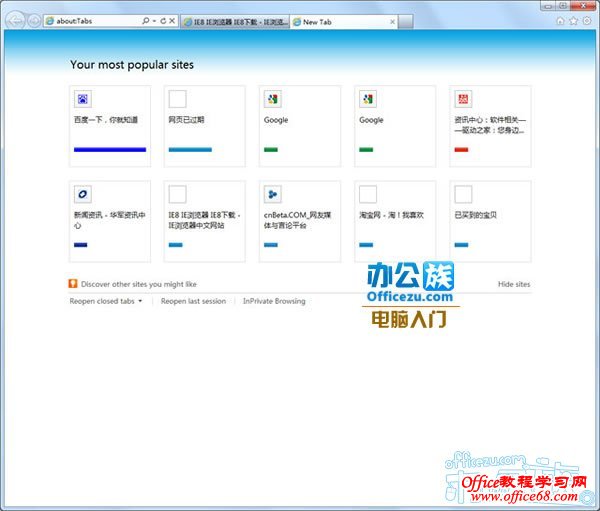Click the first Google tile favicon
600x511 pixels.
tap(273, 99)
